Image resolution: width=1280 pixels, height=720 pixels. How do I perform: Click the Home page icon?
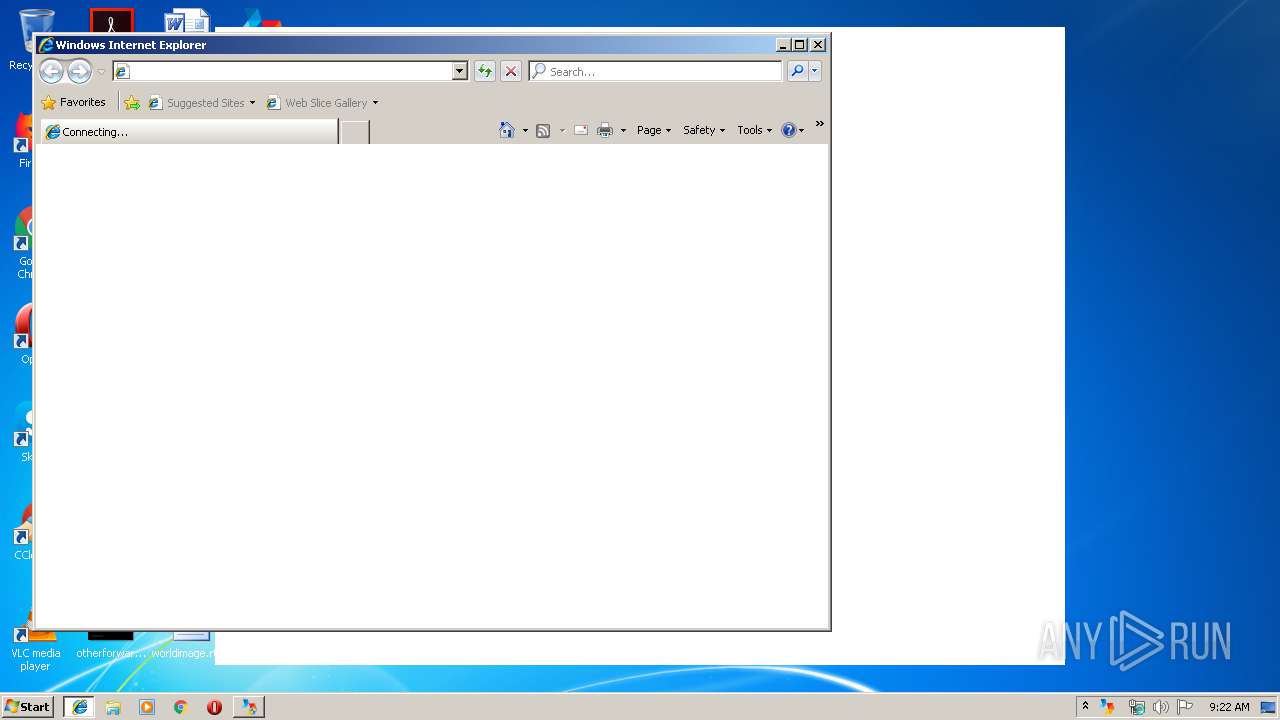(507, 130)
